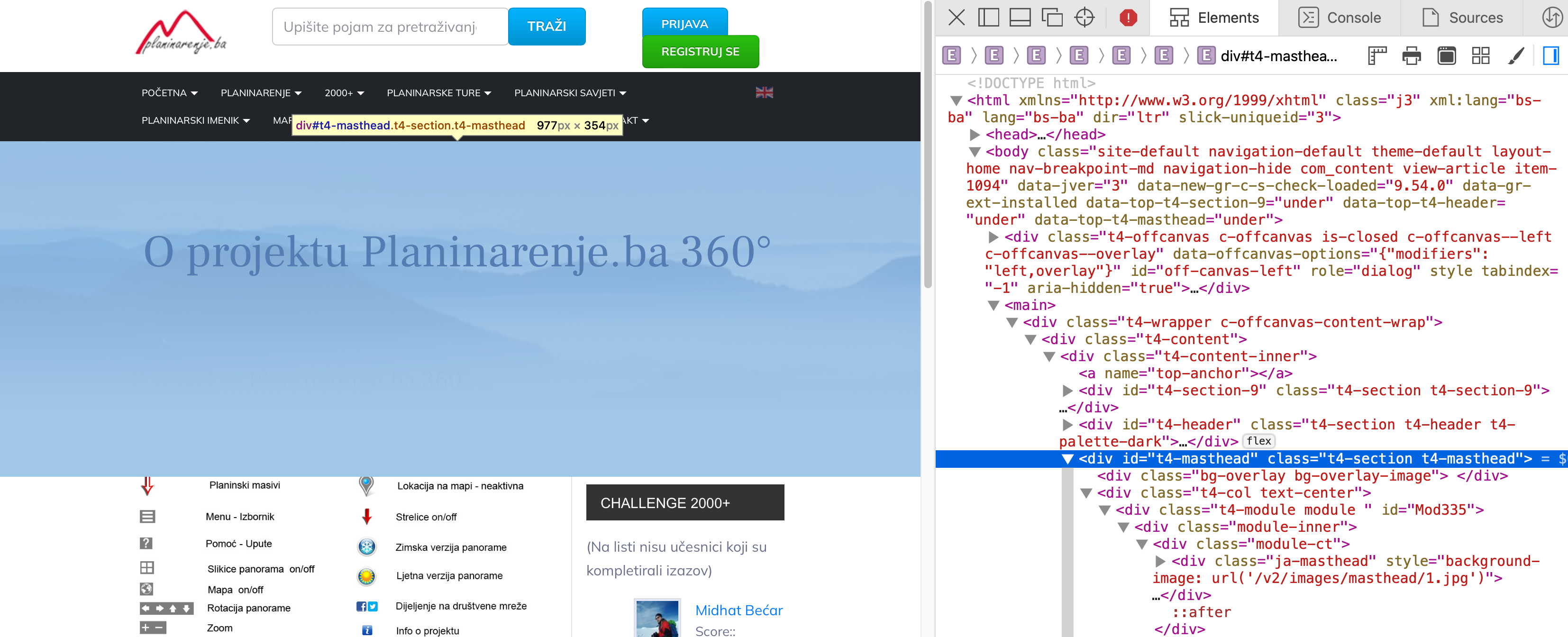
Task: Dock the inspector to the bottom
Action: point(1020,18)
